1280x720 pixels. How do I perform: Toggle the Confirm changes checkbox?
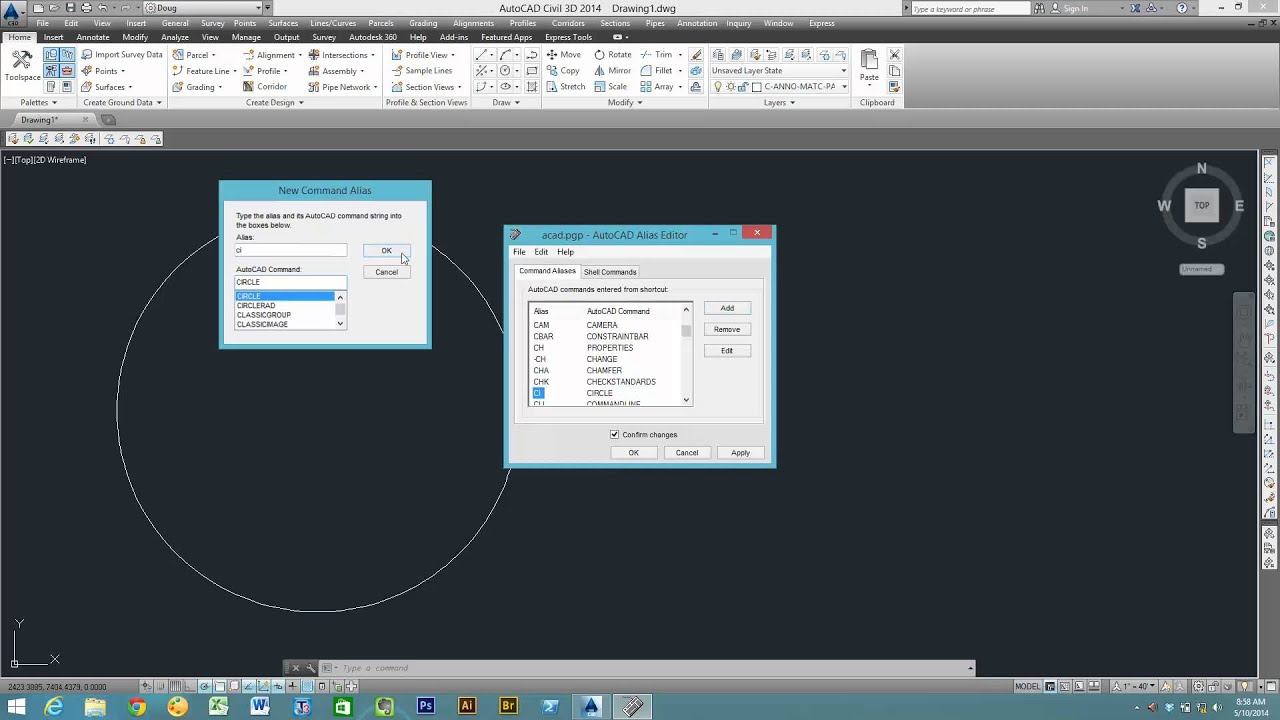[x=614, y=435]
